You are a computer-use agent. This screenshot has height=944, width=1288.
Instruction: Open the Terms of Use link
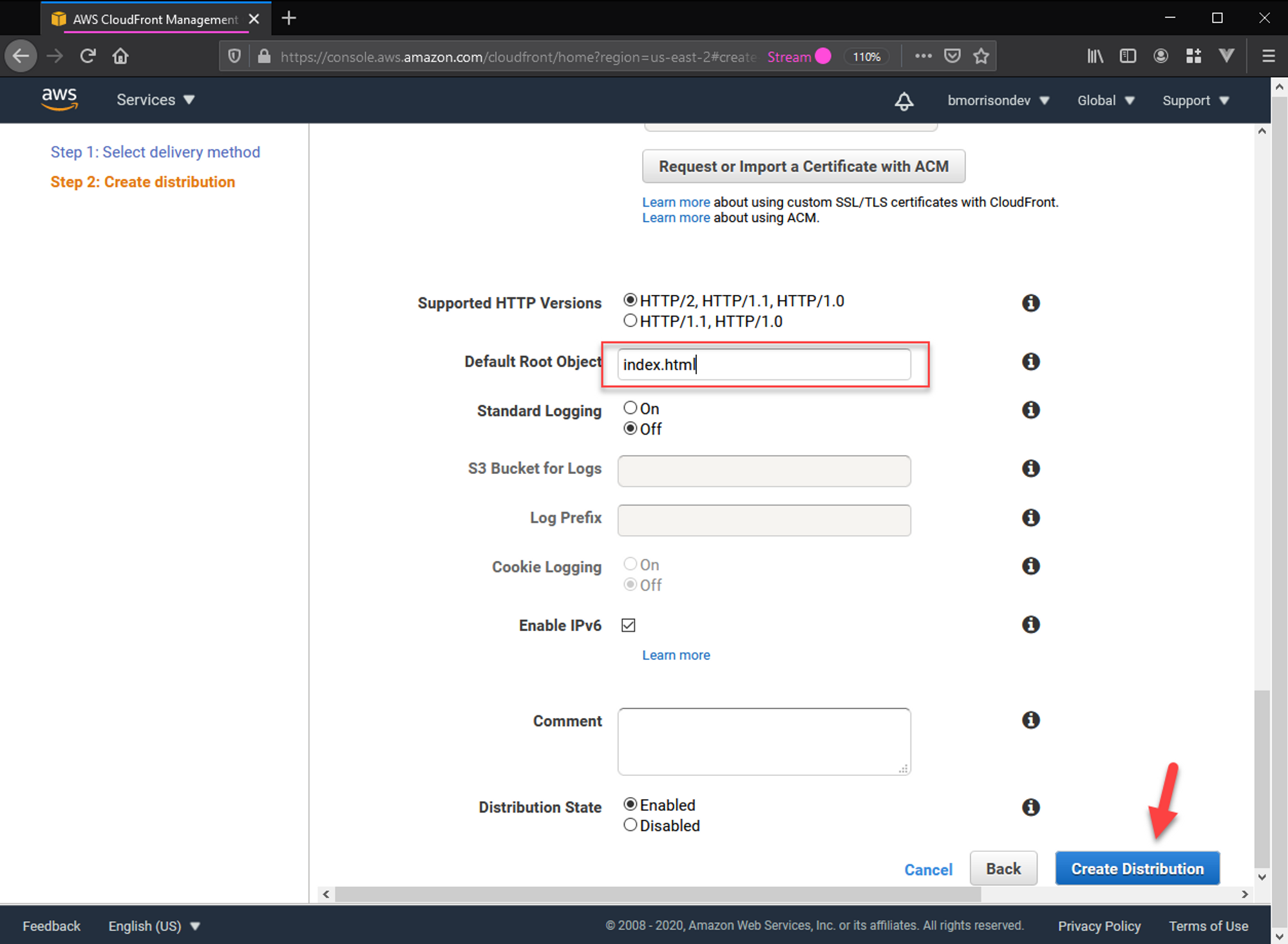pos(1208,926)
